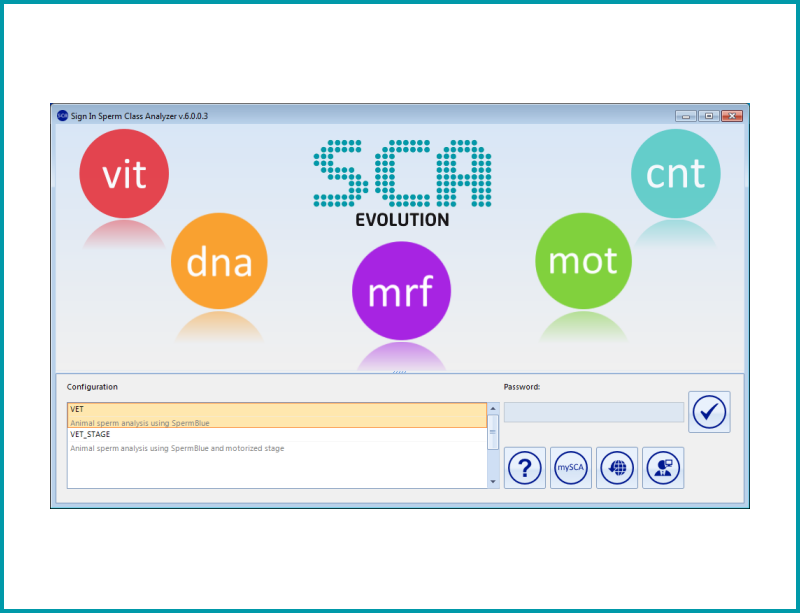800x613 pixels.
Task: Click the configuration list scrollbar thumb
Action: tap(493, 432)
